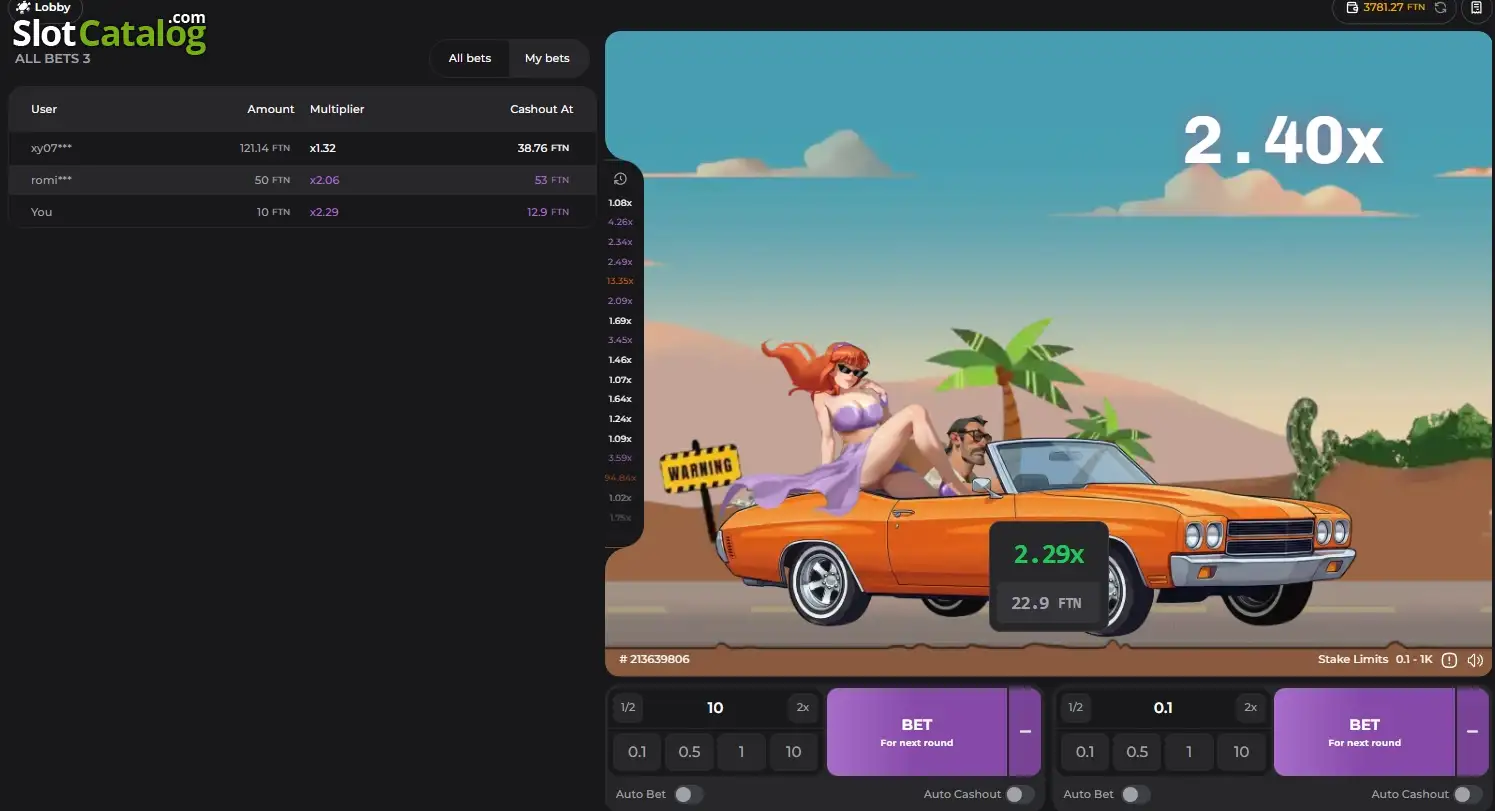Remove right bet panel with minus icon
Screen dimensions: 1495x811
(x=1472, y=732)
